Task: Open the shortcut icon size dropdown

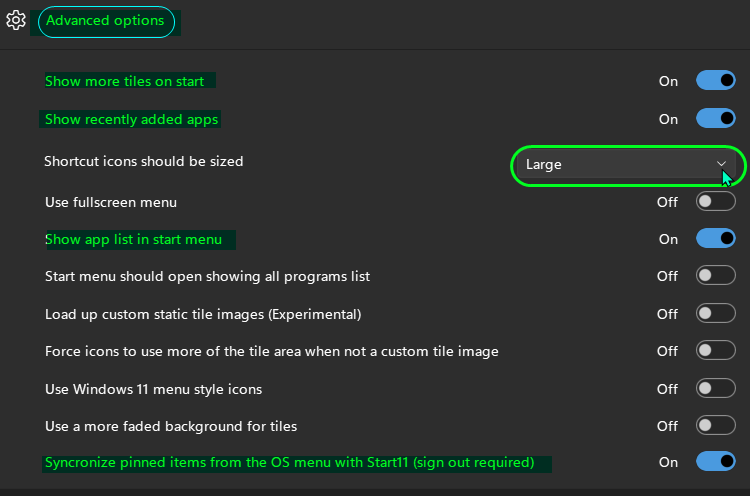Action: click(626, 165)
